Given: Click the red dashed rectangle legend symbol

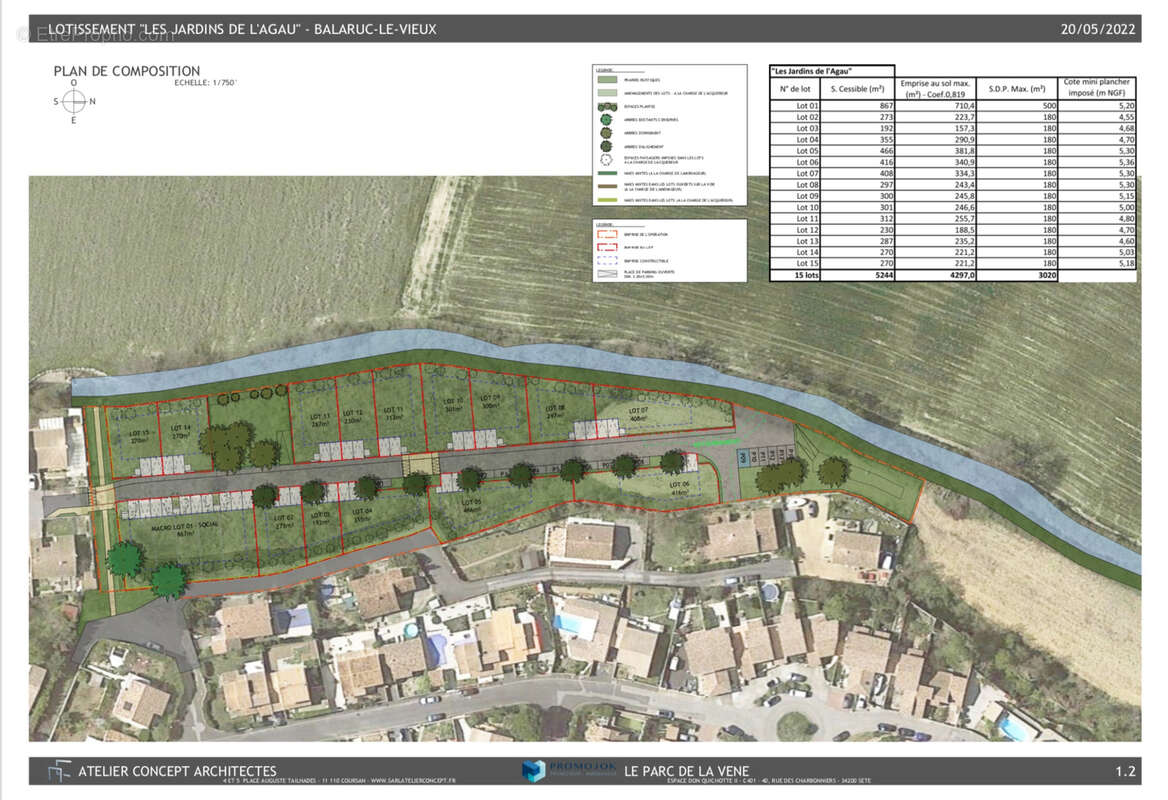Looking at the screenshot, I should 606,246.
